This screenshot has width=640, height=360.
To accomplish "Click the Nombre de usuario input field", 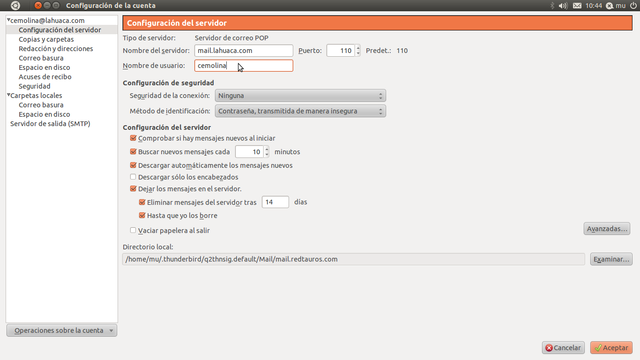I will [244, 66].
